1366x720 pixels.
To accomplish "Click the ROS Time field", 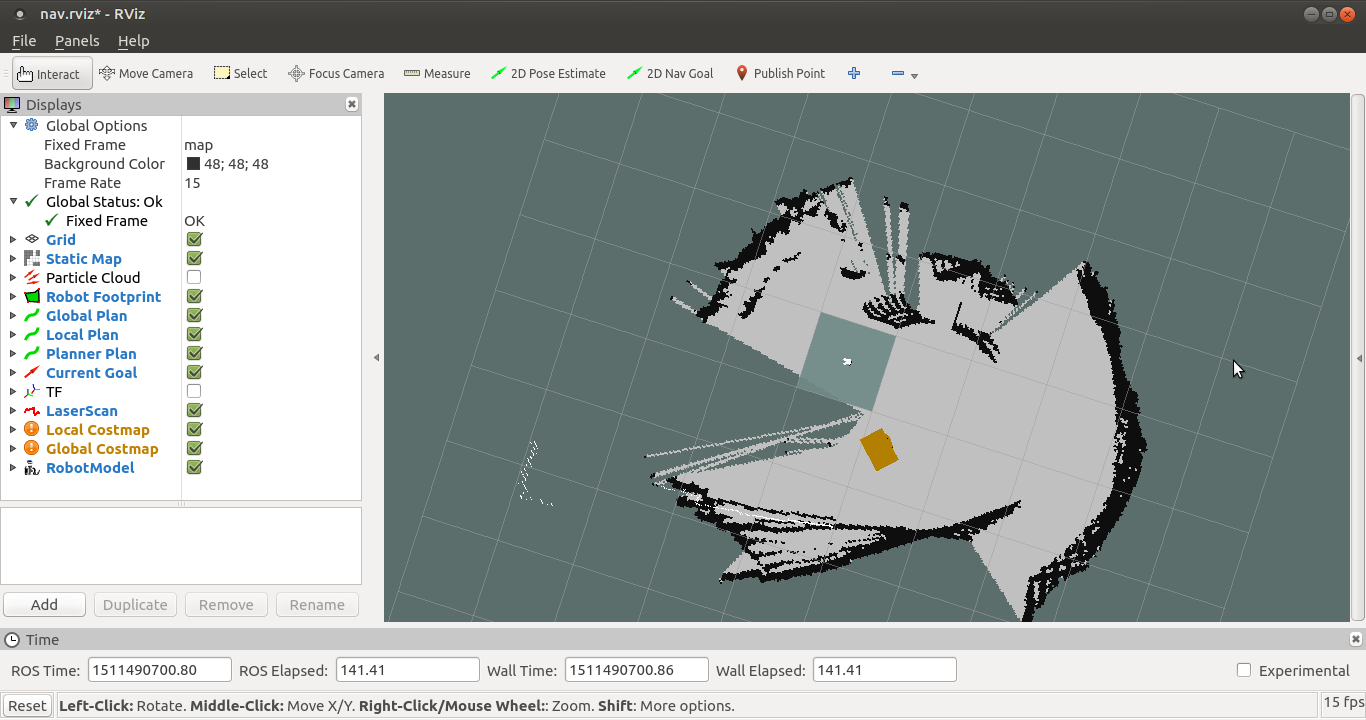I will click(160, 670).
